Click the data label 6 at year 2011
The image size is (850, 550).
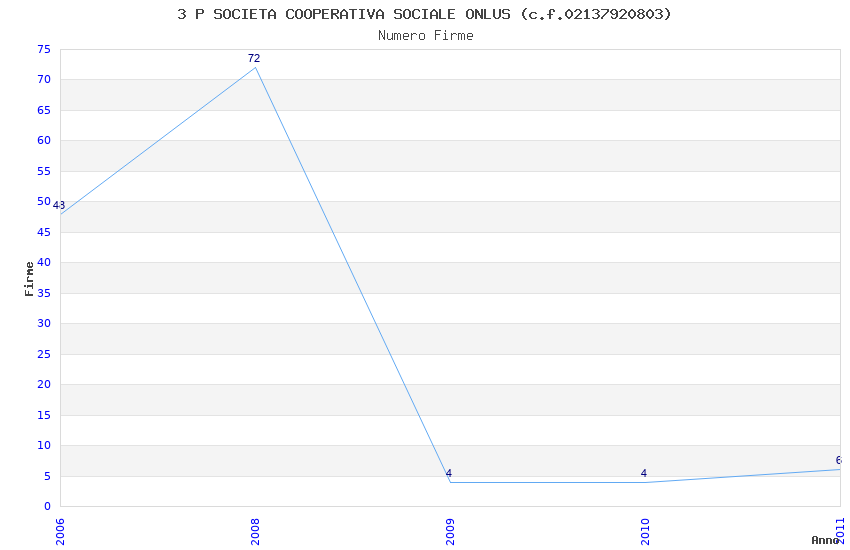pyautogui.click(x=839, y=460)
